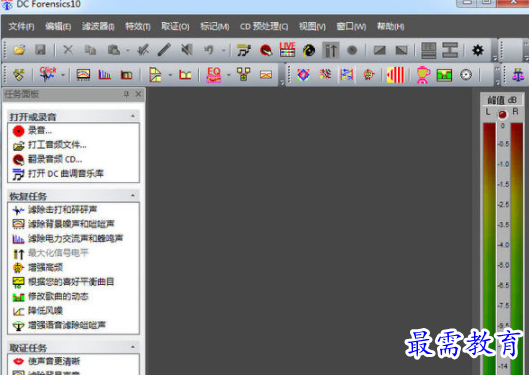Open the 编辑(E) menu
Screen dimensions: 529x375
tap(58, 26)
